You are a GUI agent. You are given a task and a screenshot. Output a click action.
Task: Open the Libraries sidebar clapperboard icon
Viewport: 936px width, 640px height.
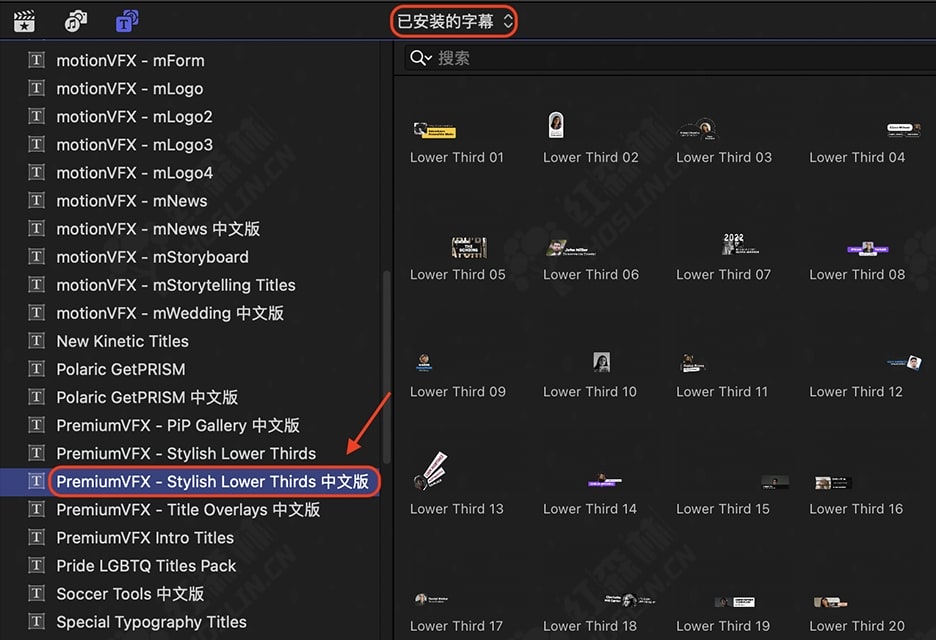click(24, 21)
